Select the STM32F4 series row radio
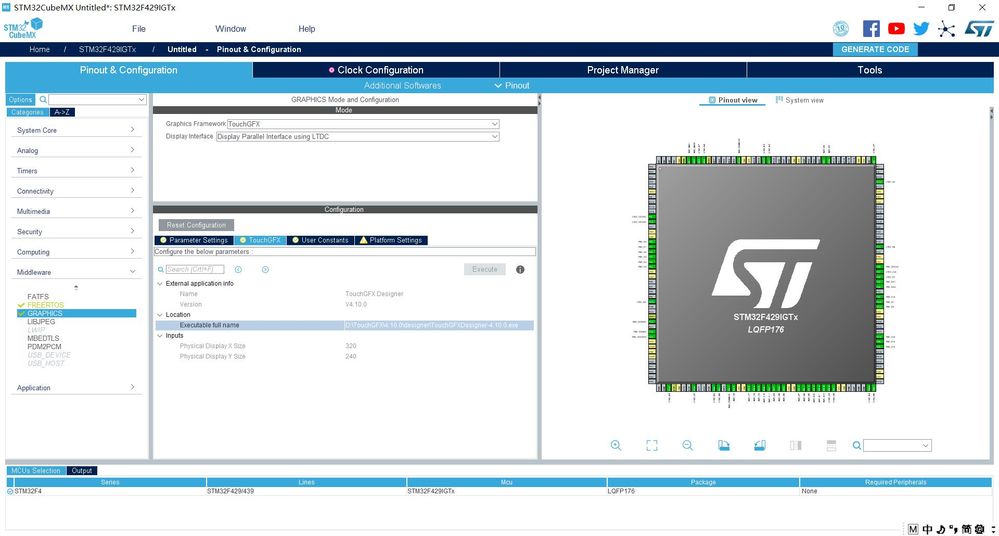This screenshot has height=536, width=999. [10, 491]
